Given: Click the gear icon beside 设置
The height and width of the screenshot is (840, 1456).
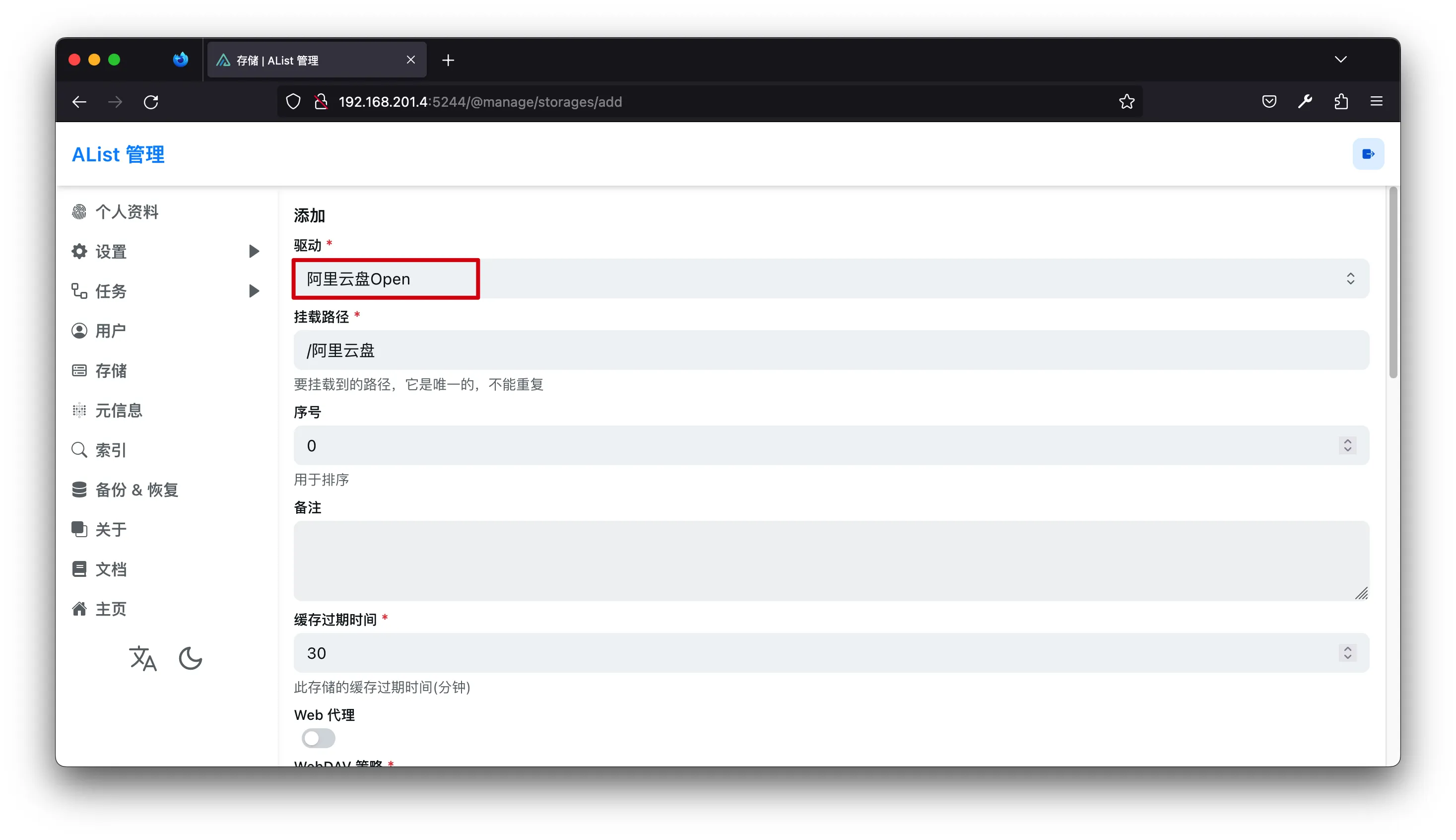Looking at the screenshot, I should 79,252.
